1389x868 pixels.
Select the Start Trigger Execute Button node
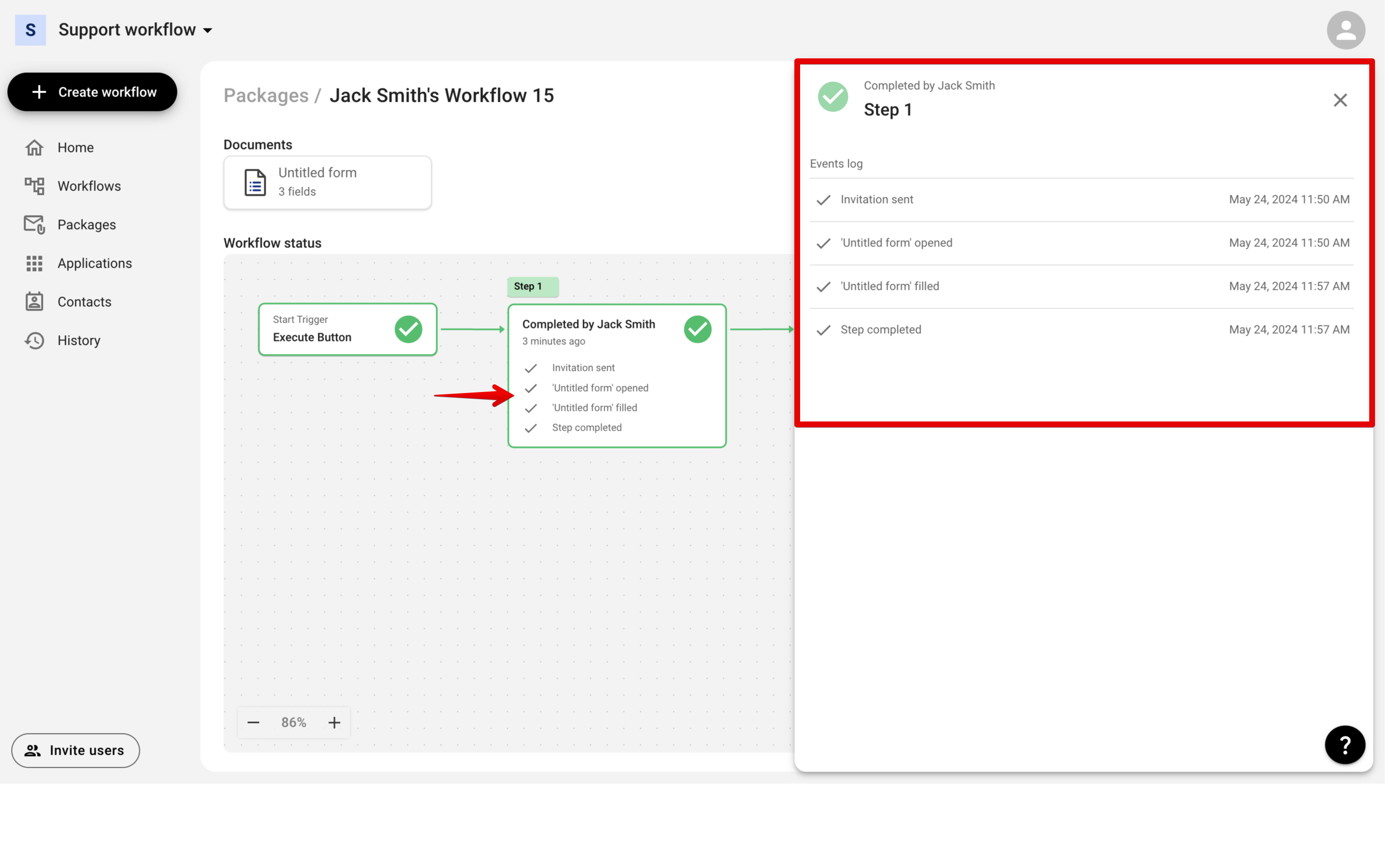[x=347, y=329]
